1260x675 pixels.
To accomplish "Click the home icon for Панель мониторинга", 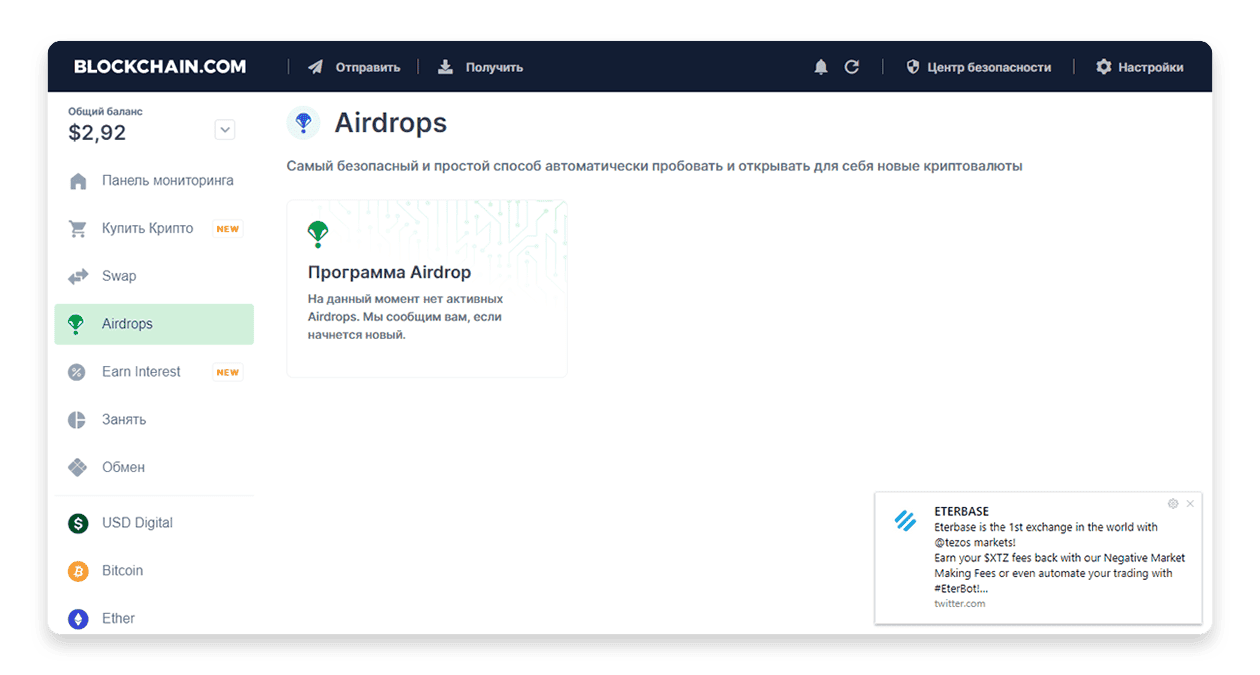I will click(78, 181).
